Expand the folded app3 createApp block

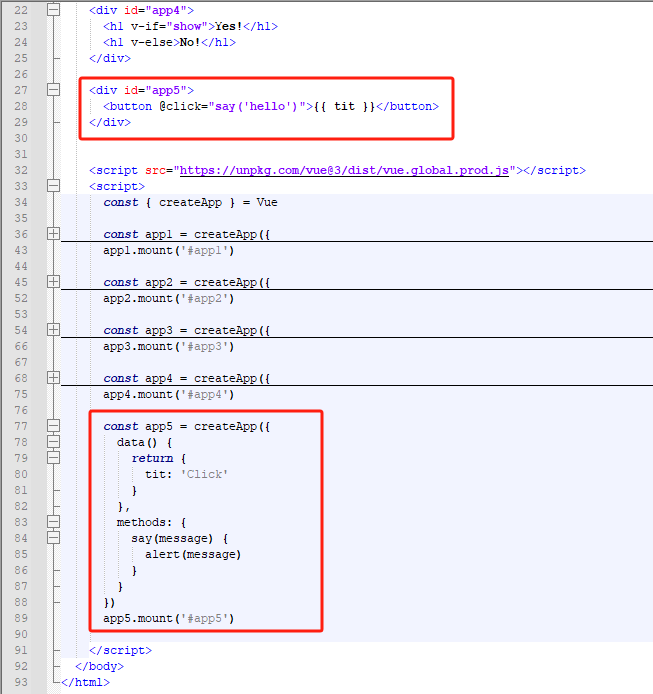coord(54,330)
